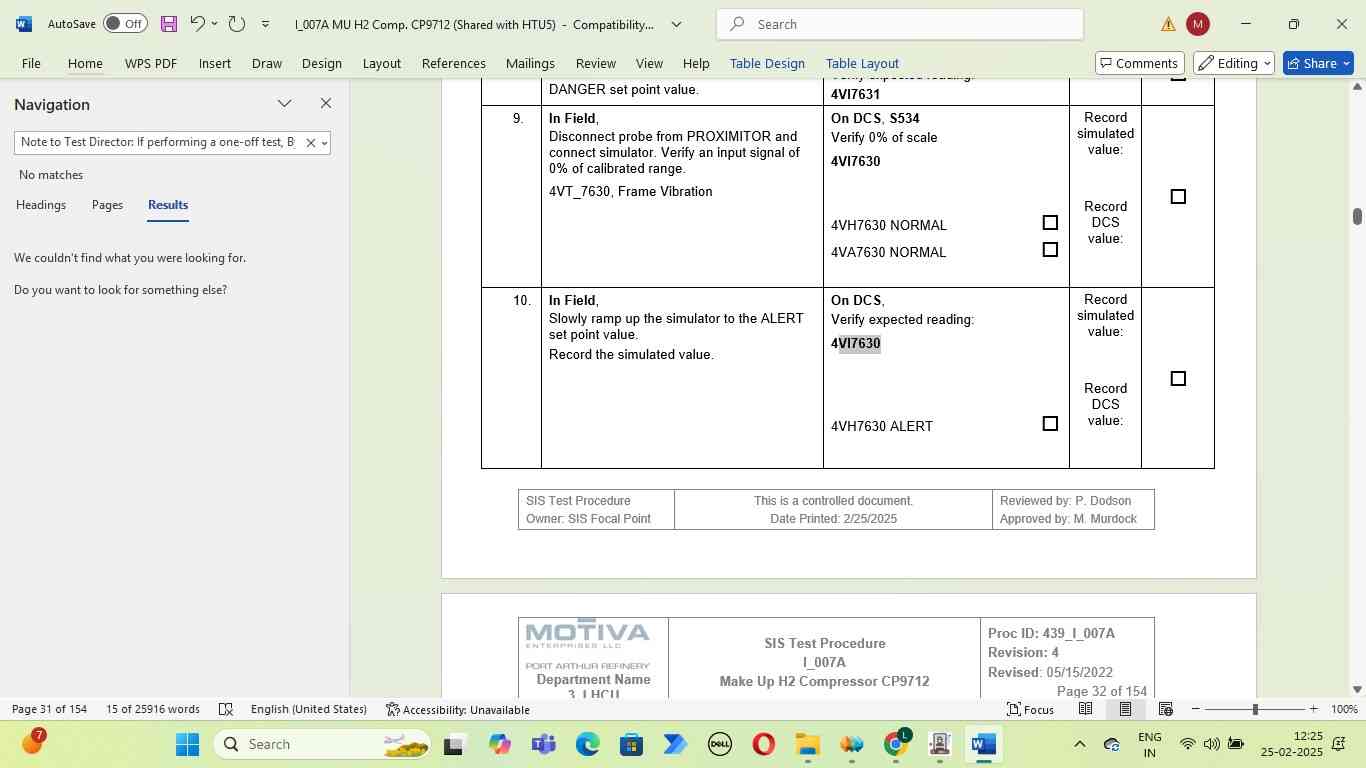This screenshot has width=1366, height=768.
Task: Select Print Layout view icon
Action: point(1125,710)
